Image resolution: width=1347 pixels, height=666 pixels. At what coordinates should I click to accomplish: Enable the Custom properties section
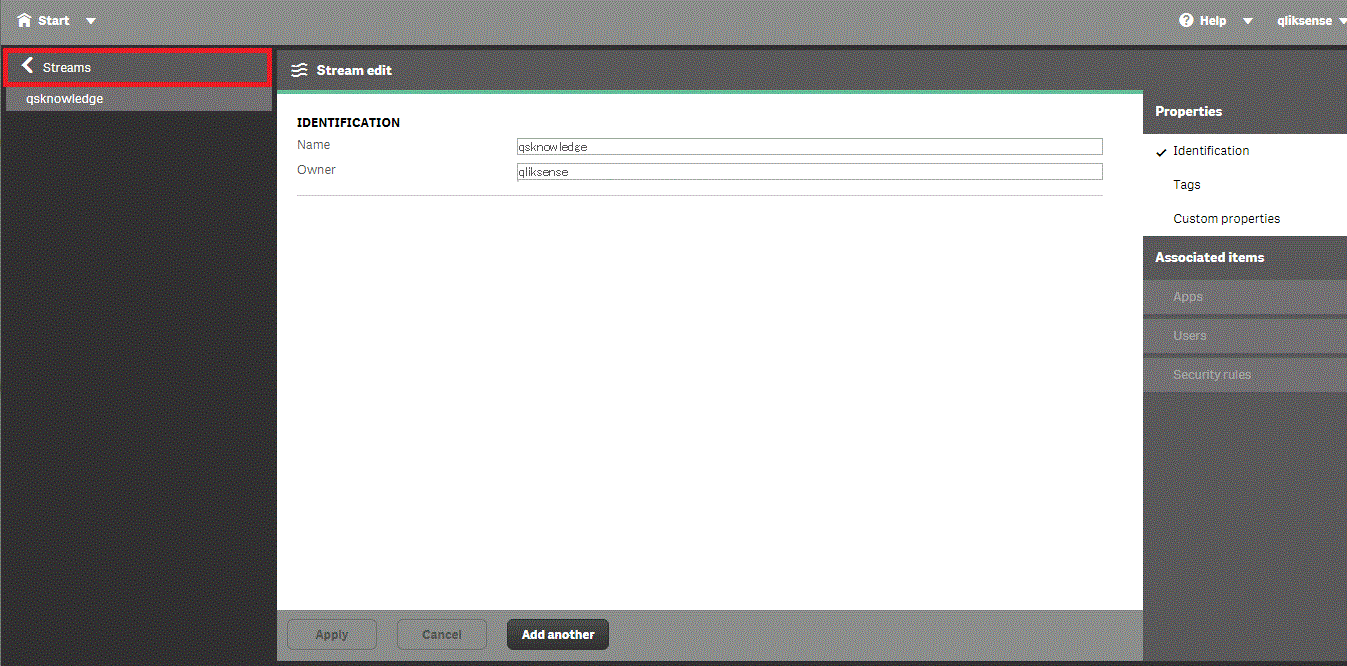click(1226, 219)
